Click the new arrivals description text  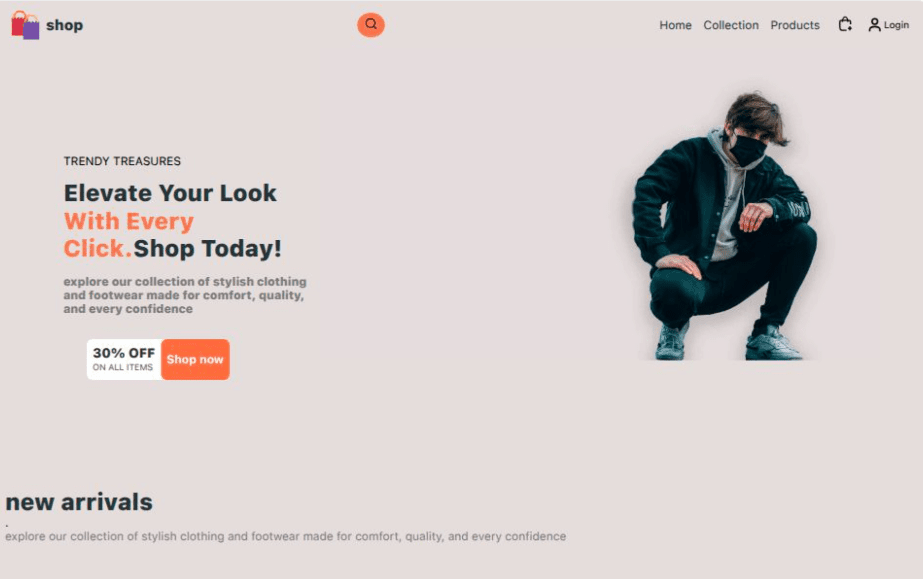pos(285,536)
